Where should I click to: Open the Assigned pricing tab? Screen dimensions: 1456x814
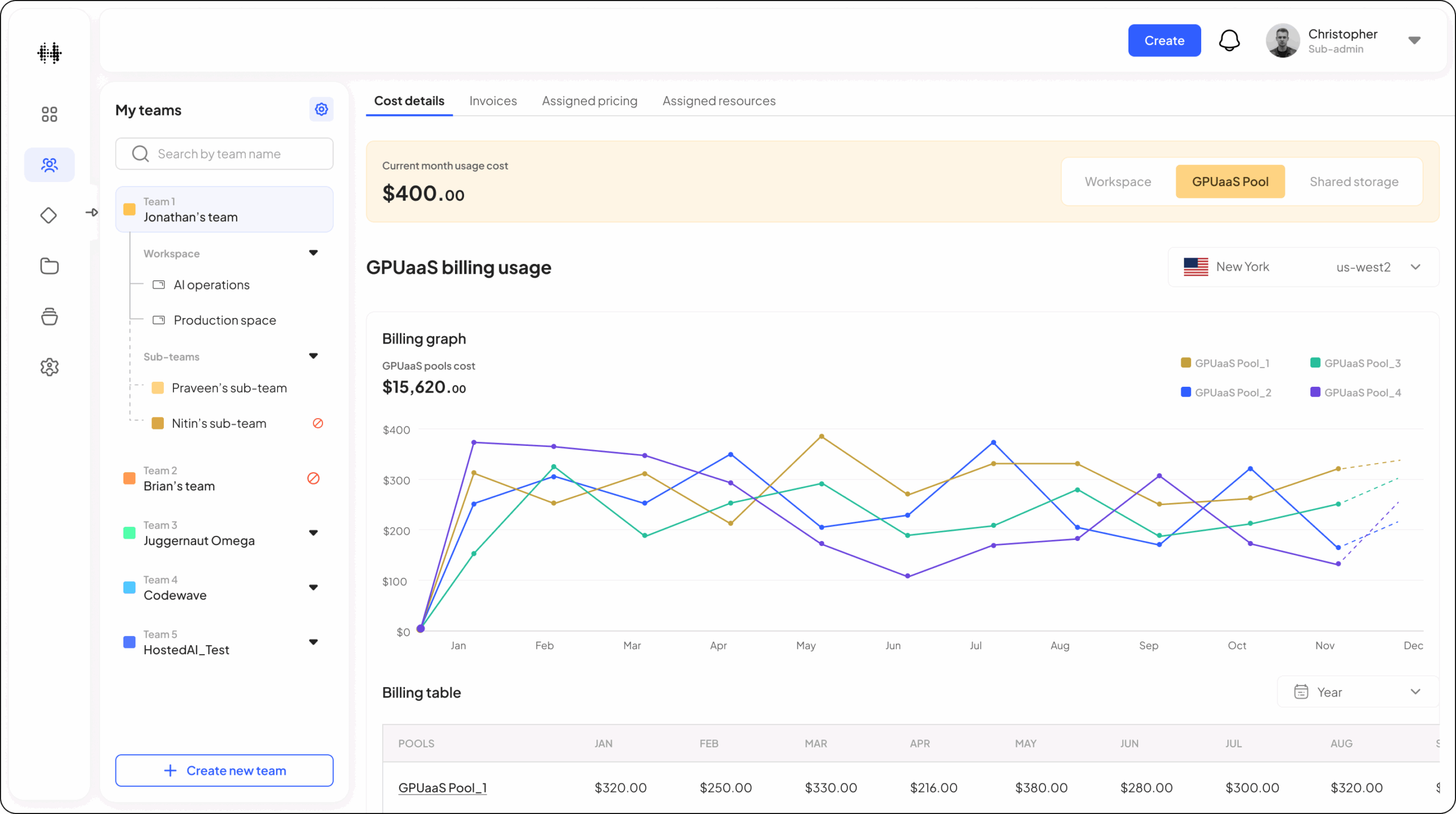(589, 101)
